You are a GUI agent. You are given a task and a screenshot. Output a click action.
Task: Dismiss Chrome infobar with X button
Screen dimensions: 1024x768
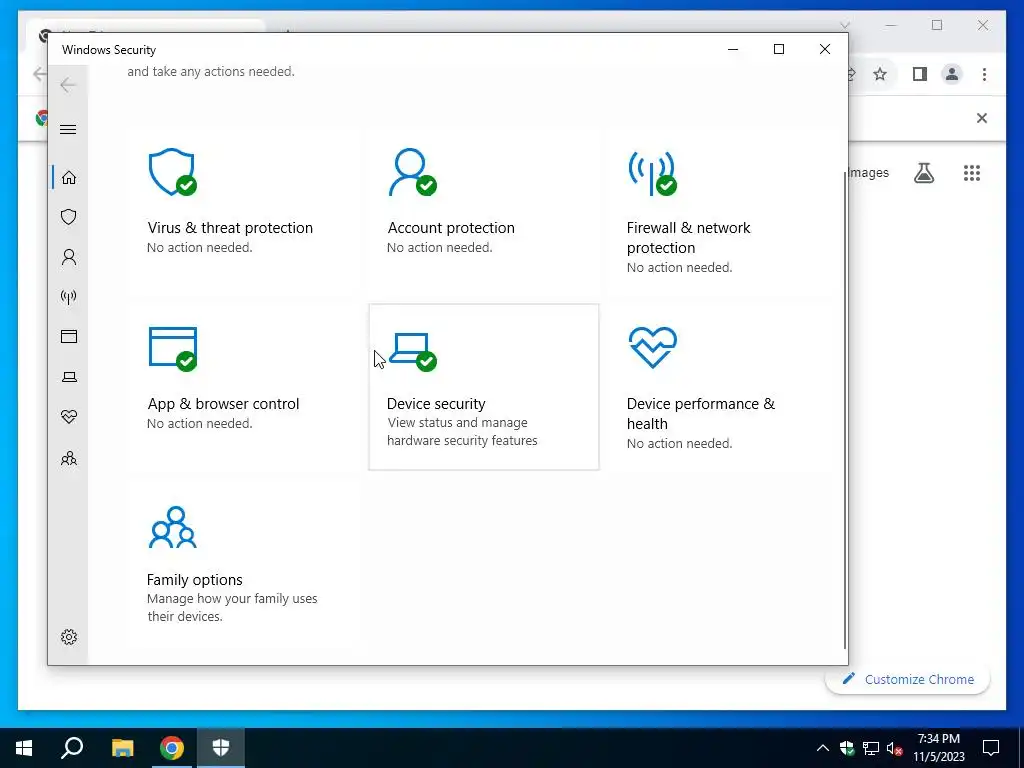tap(982, 118)
